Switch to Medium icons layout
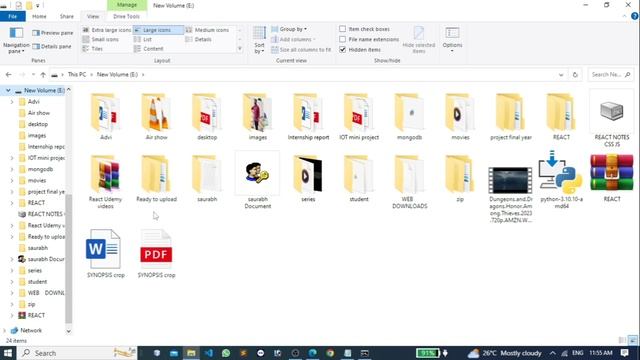This screenshot has height=360, width=640. 207,30
